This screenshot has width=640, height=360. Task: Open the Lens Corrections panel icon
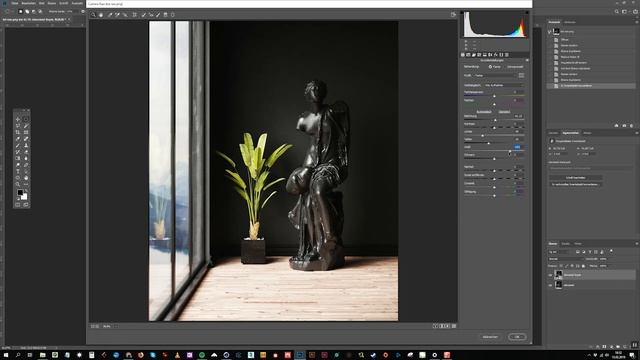490,55
